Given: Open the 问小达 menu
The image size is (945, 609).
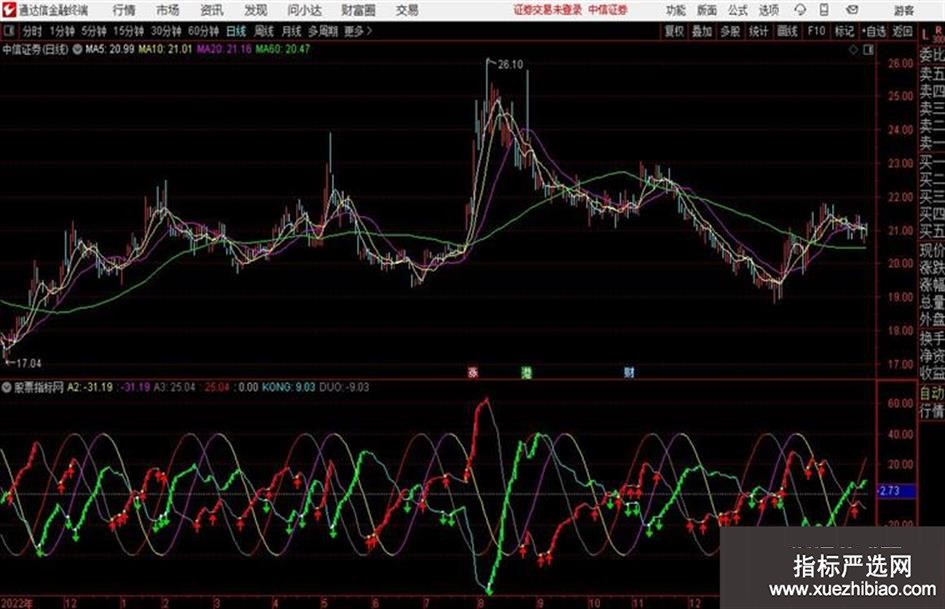Looking at the screenshot, I should coord(304,10).
